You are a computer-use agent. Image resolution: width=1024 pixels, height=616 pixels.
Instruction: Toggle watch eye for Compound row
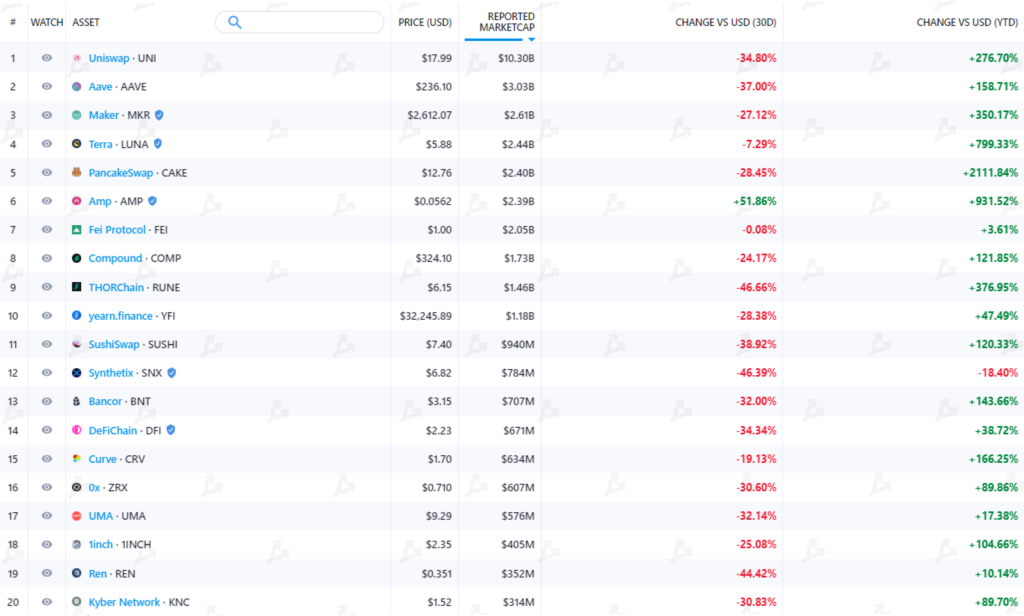(47, 258)
